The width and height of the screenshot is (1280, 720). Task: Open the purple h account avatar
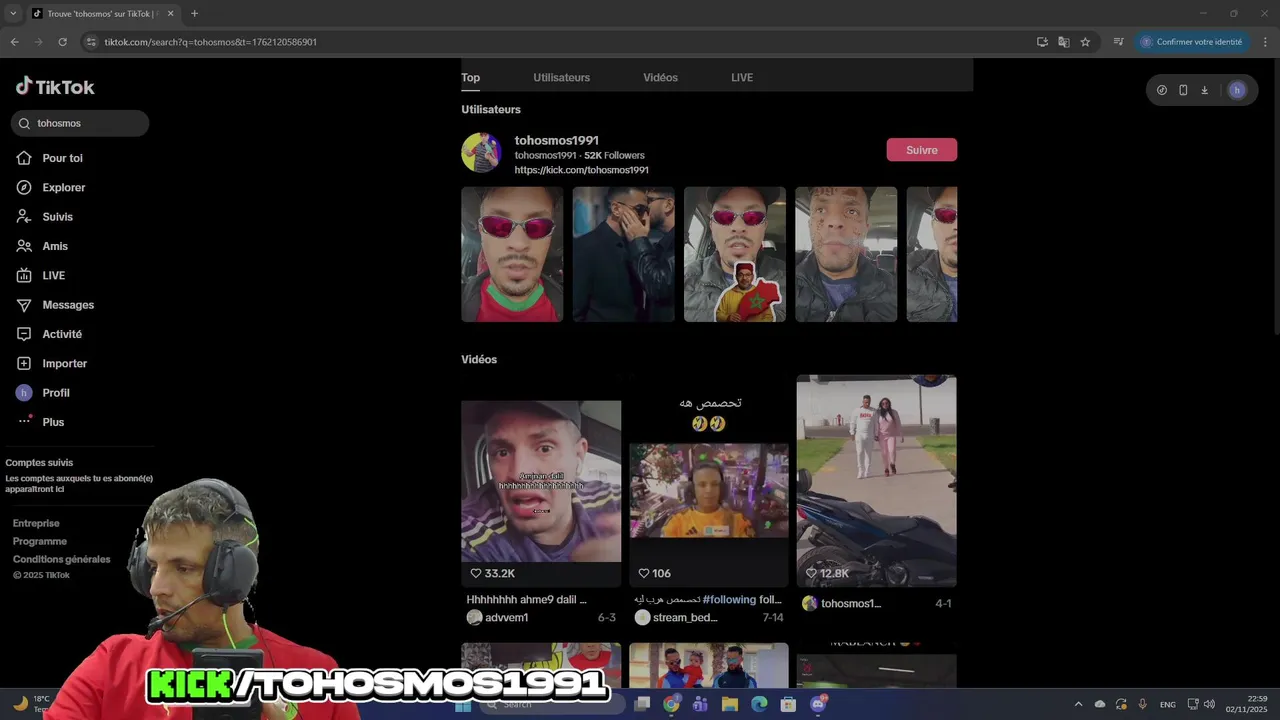pos(1237,90)
